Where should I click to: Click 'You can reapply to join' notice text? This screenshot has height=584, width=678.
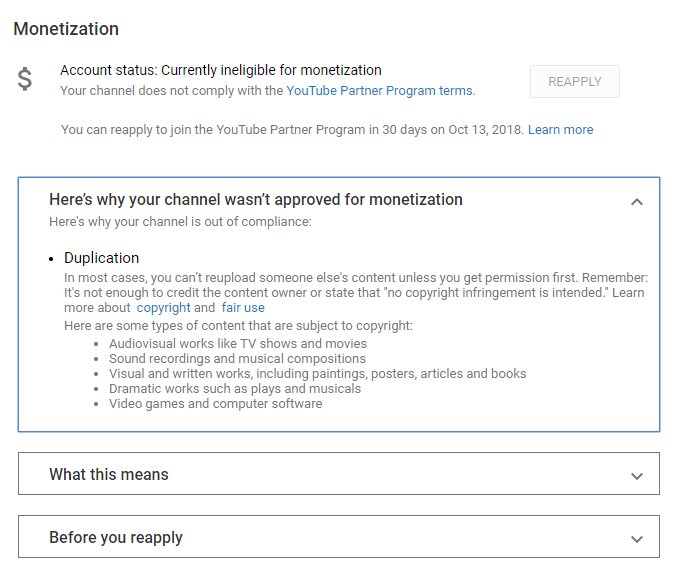pyautogui.click(x=292, y=130)
